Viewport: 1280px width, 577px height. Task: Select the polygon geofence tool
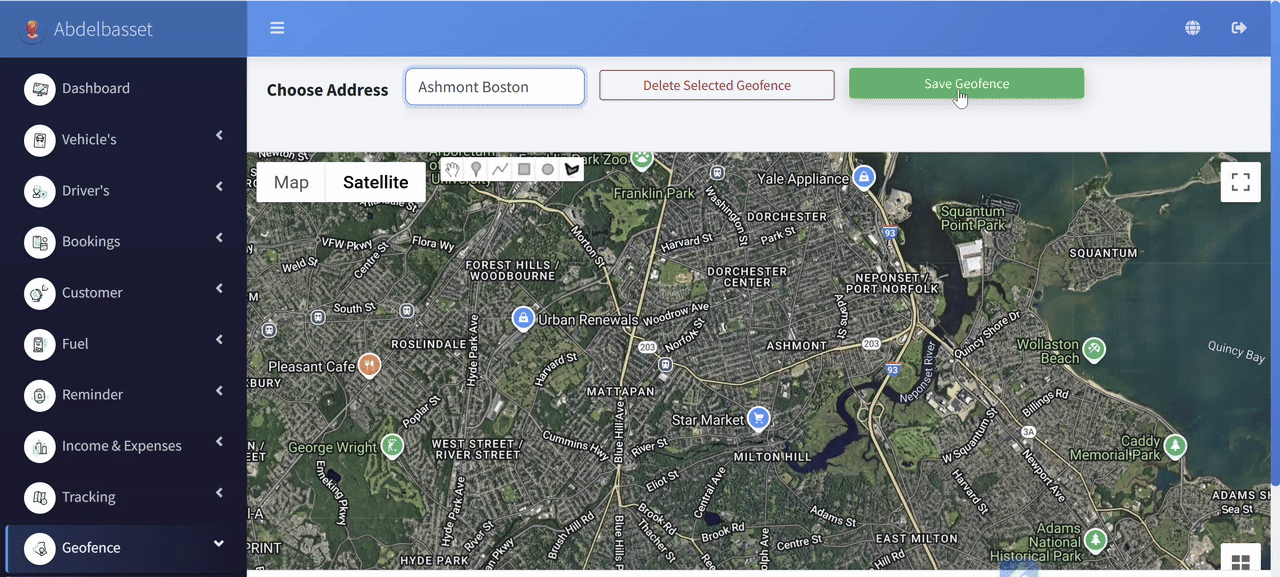pos(571,169)
